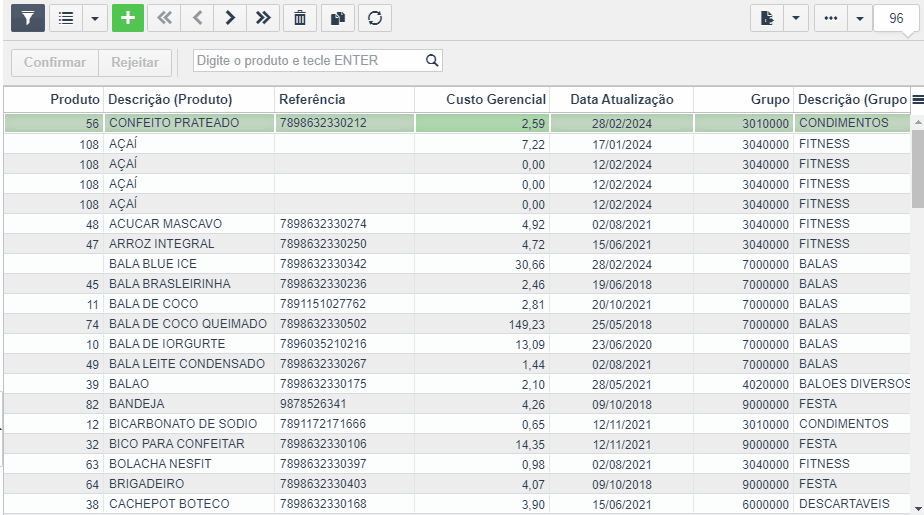Viewport: 924px width, 515px height.
Task: Go to previous record arrow
Action: [197, 18]
